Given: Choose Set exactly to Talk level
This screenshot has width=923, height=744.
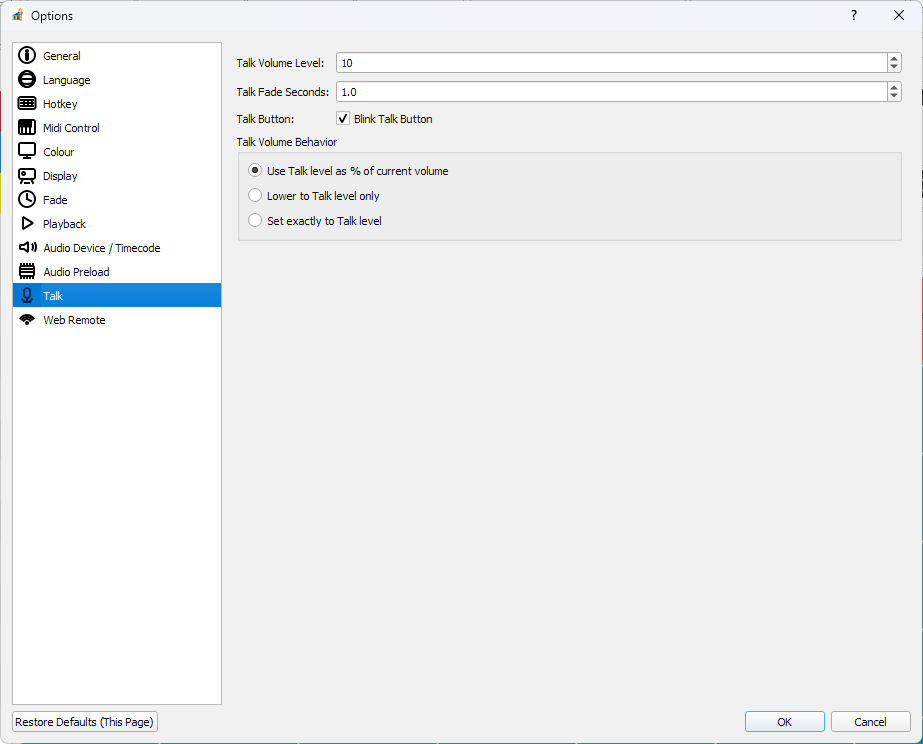Looking at the screenshot, I should pos(255,220).
